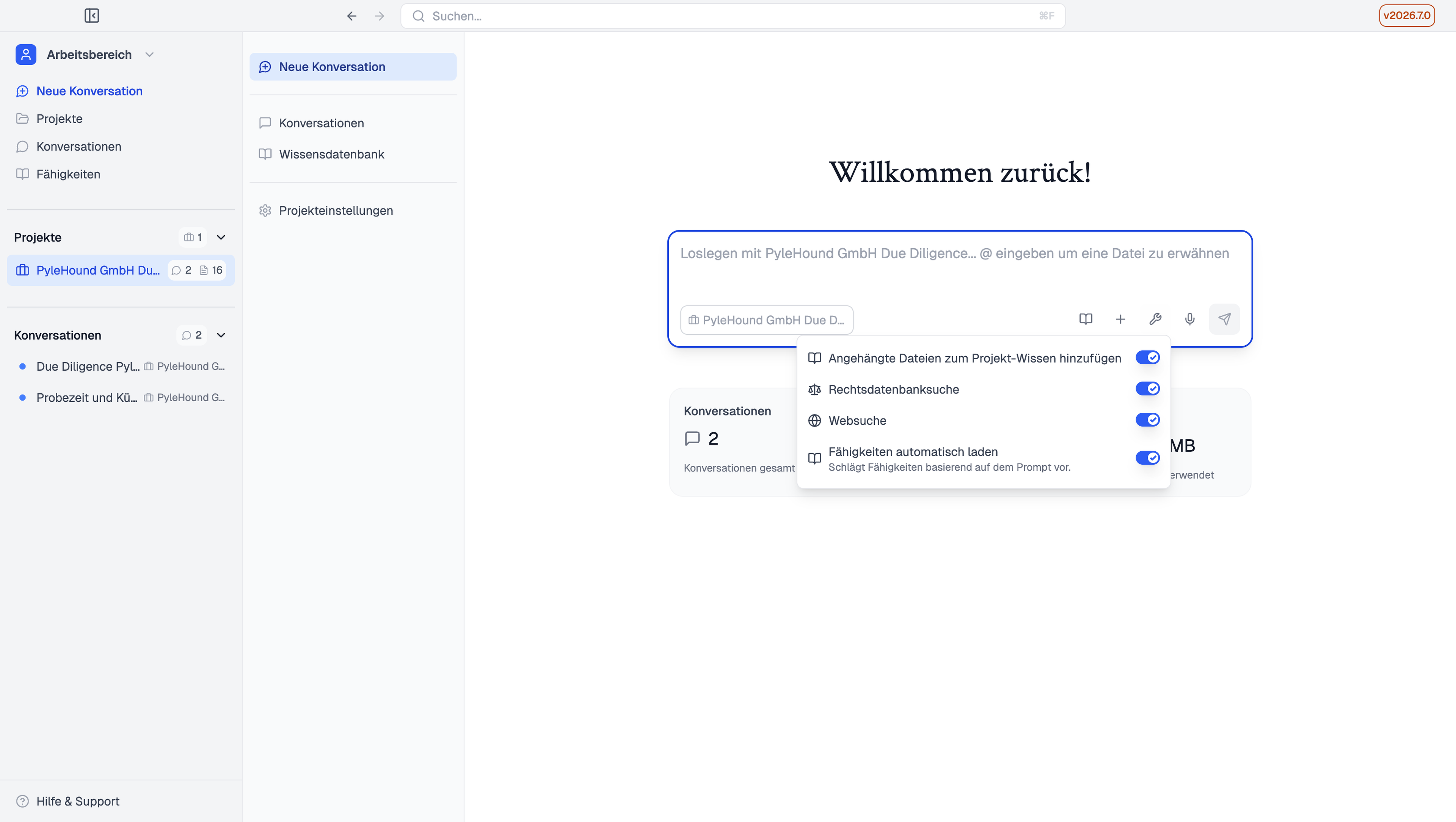This screenshot has height=822, width=1456.
Task: Activate the microphone voice input
Action: (x=1190, y=319)
